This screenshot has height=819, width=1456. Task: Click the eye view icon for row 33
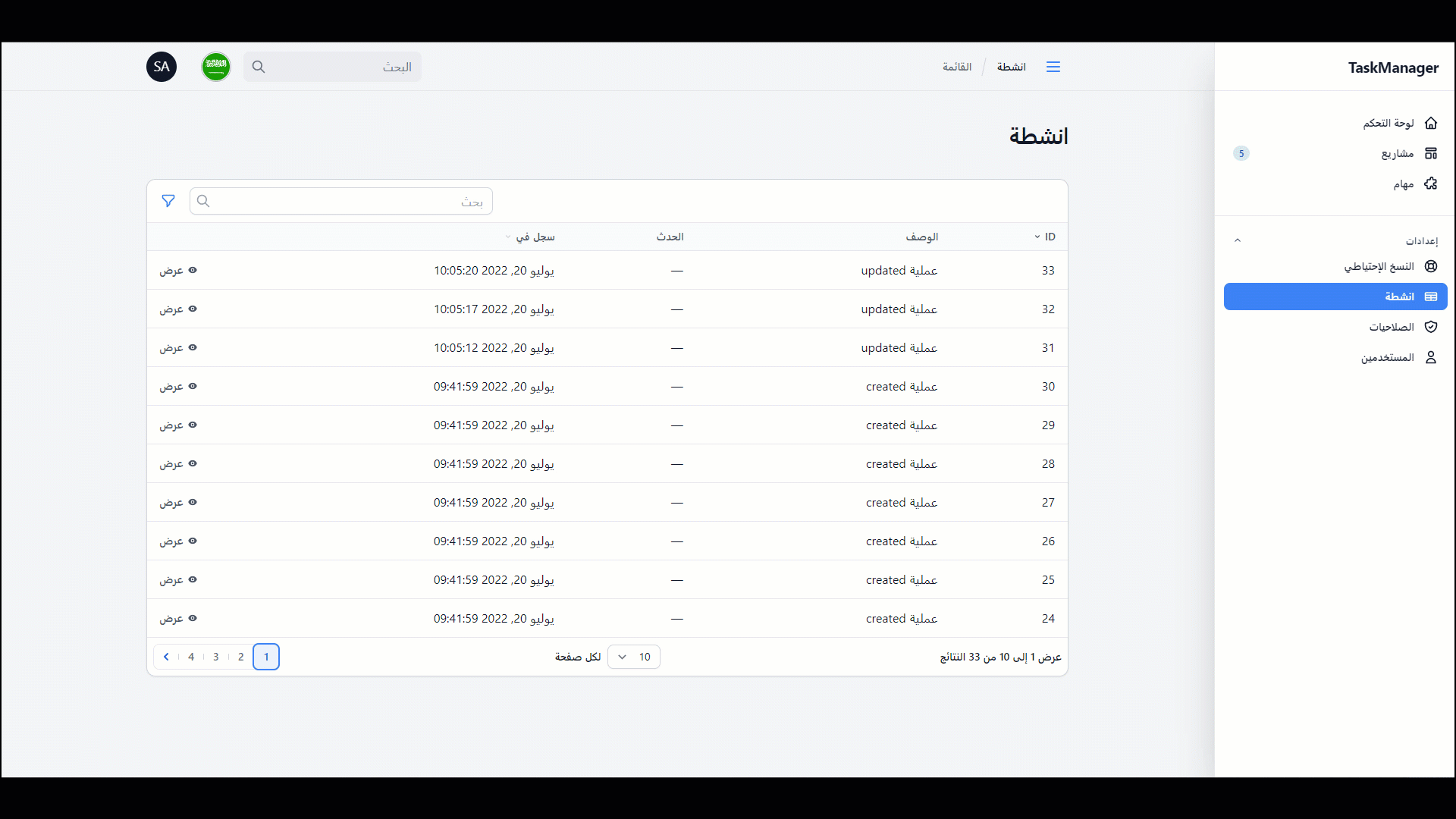tap(193, 270)
